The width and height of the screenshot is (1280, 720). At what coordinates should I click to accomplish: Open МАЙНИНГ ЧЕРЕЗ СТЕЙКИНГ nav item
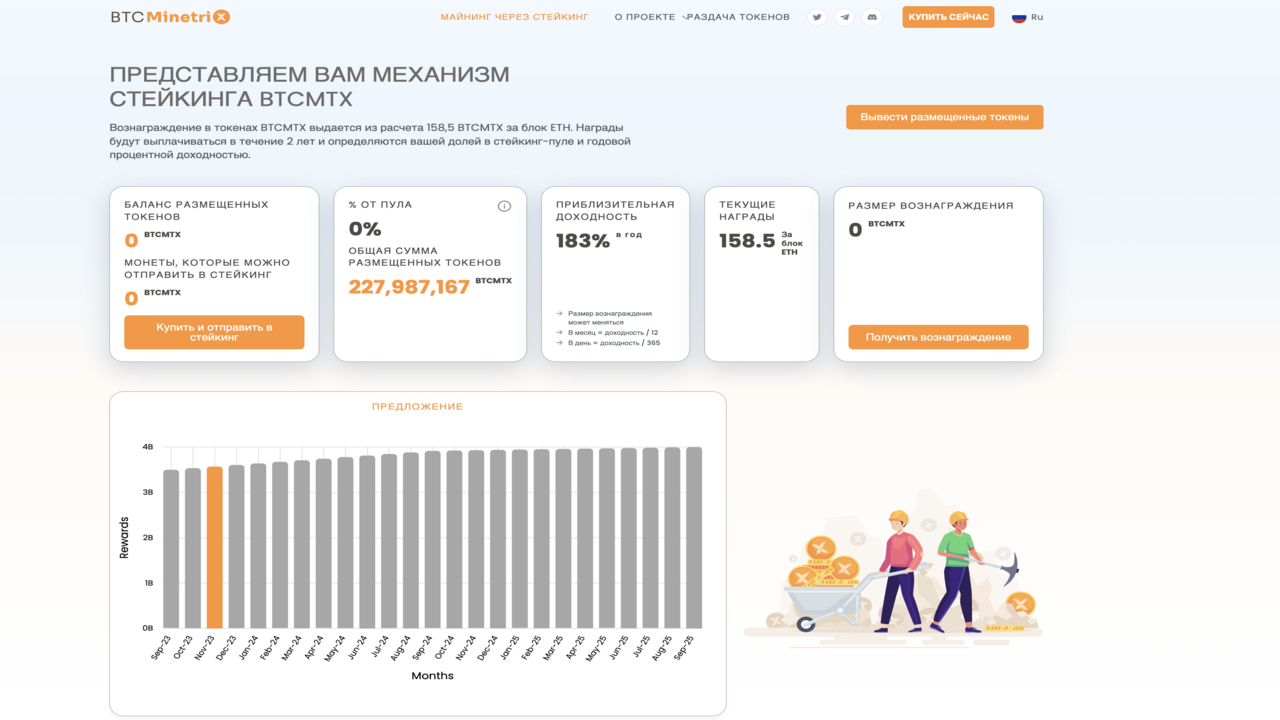(x=515, y=17)
